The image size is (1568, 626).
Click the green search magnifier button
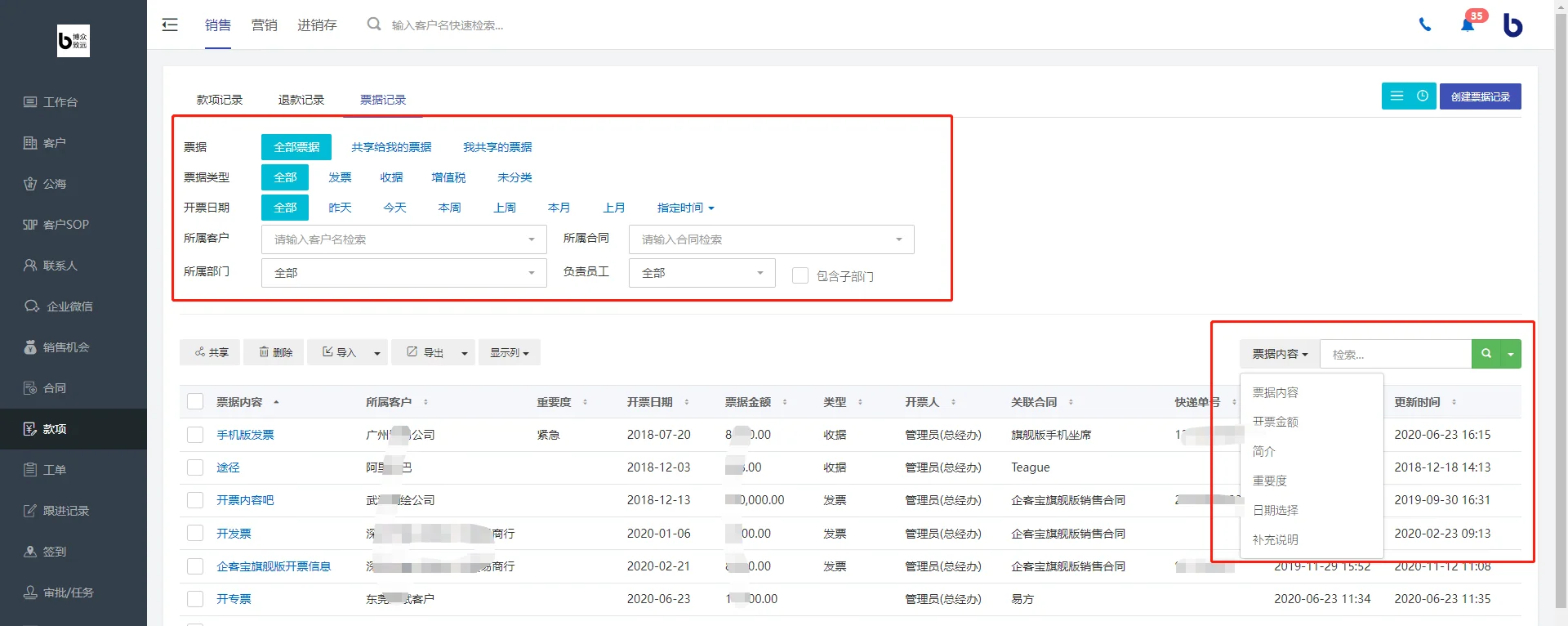[1486, 354]
